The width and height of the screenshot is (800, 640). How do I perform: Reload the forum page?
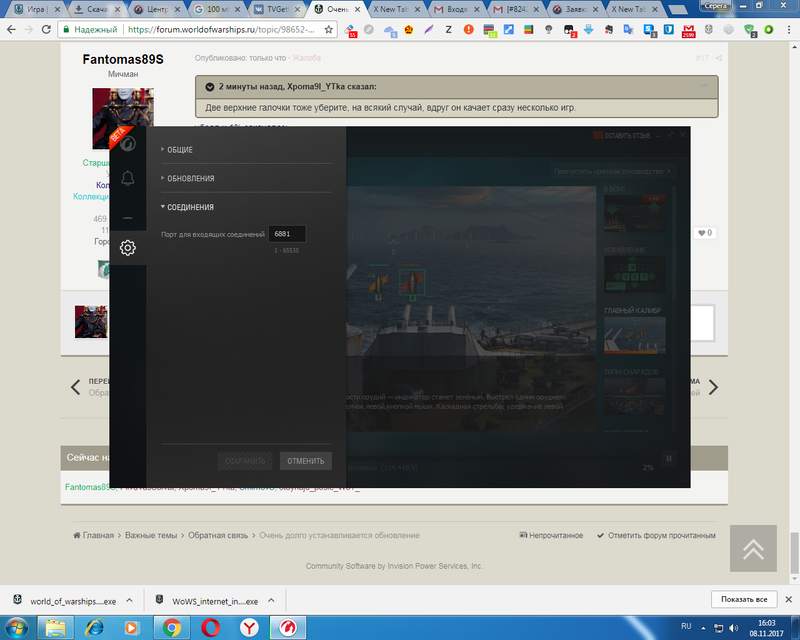coord(46,30)
